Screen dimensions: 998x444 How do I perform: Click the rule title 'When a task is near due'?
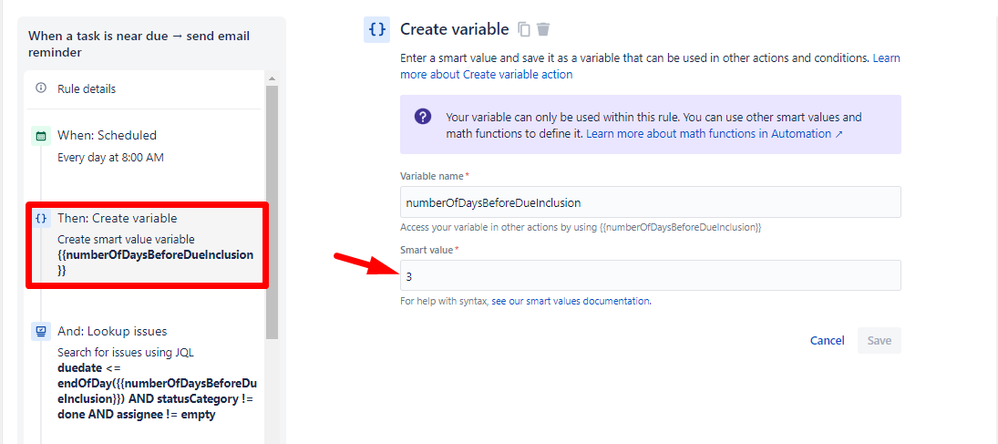139,44
